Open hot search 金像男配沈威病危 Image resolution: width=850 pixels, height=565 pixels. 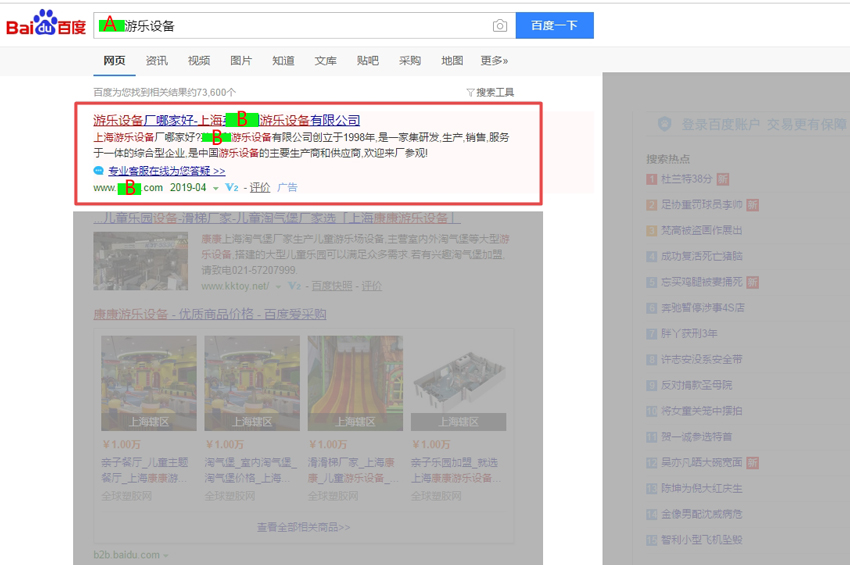click(701, 514)
